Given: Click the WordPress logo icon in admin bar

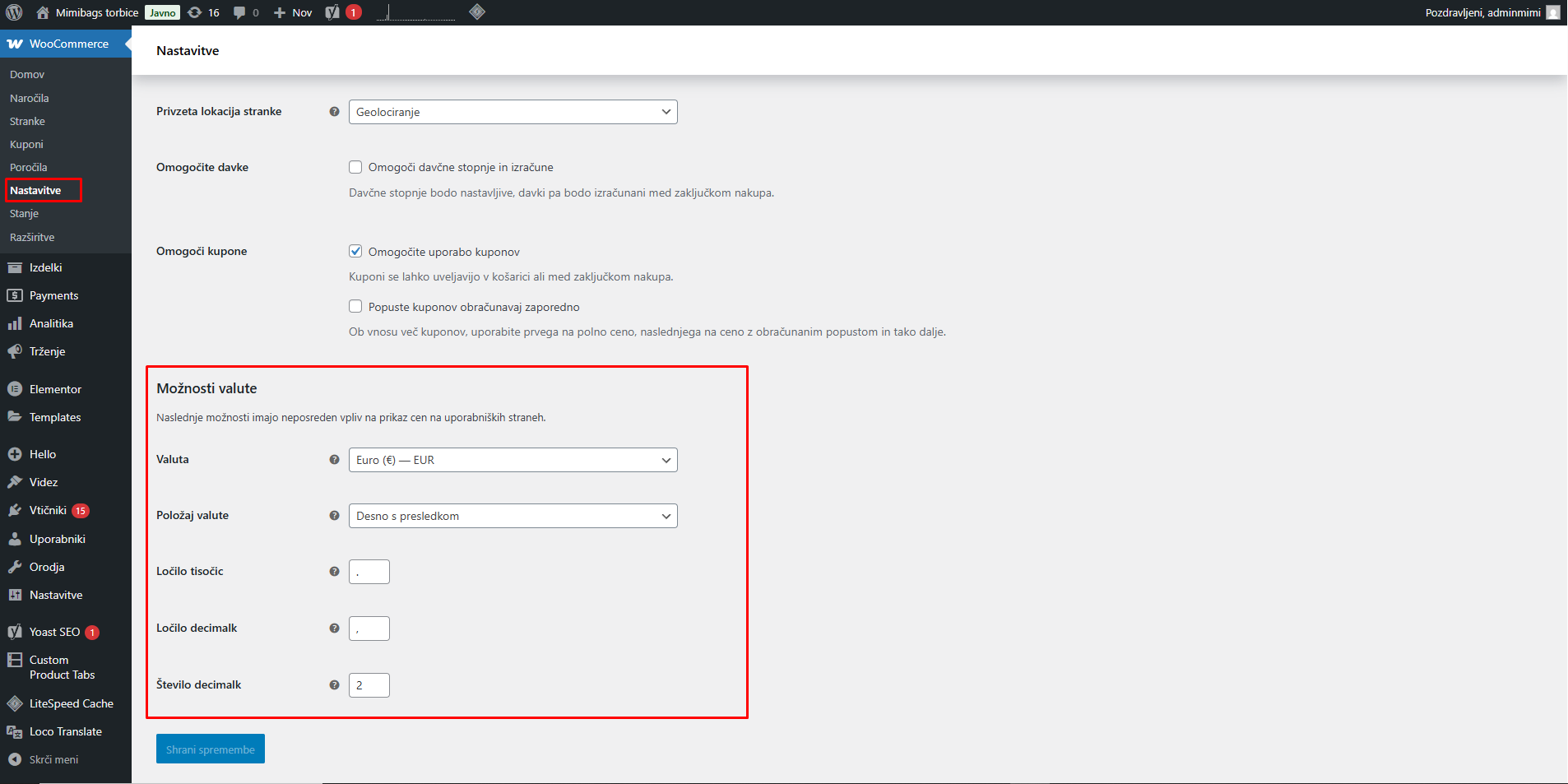Looking at the screenshot, I should [x=14, y=12].
